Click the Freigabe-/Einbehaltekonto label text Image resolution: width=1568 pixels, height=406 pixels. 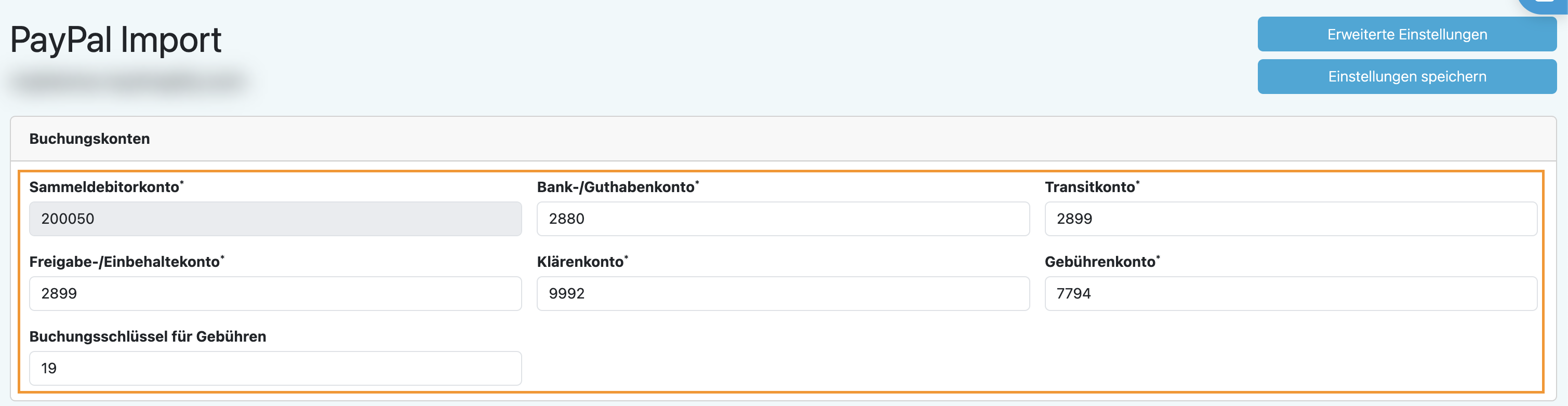(x=125, y=262)
